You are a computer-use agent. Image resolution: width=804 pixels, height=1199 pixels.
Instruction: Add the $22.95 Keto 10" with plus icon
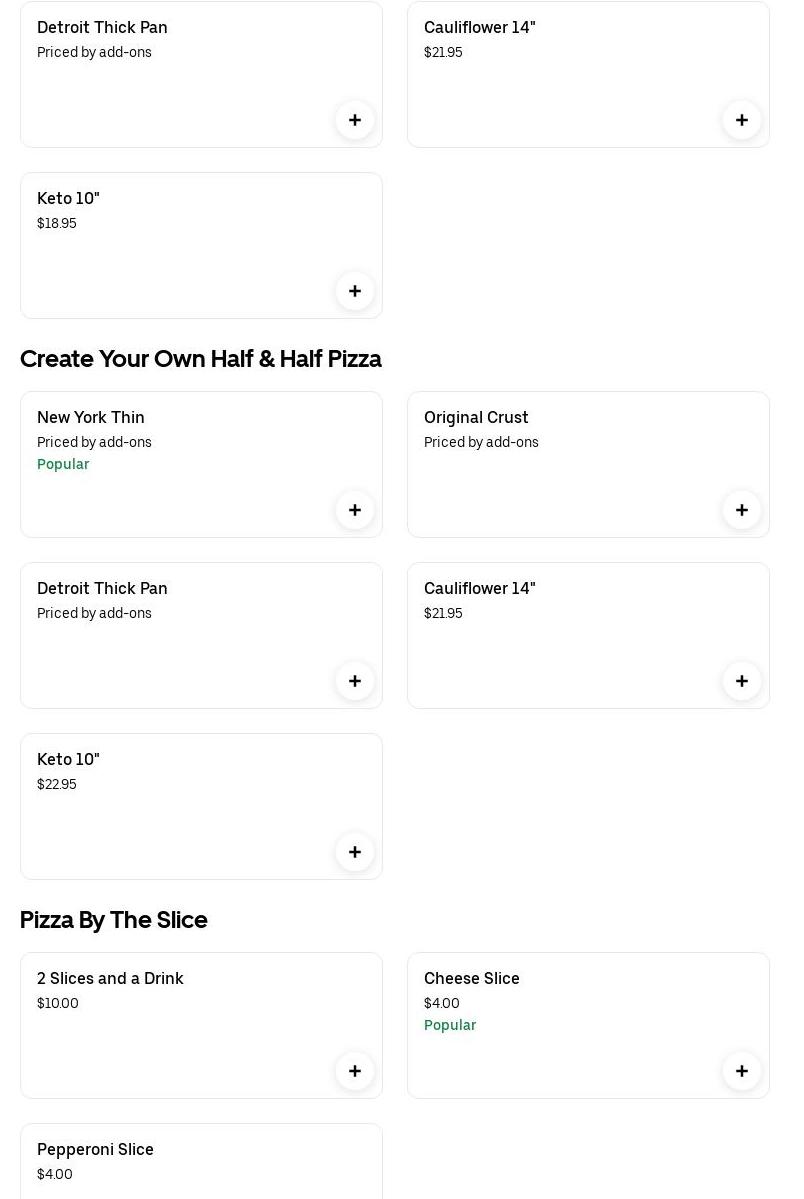(355, 852)
